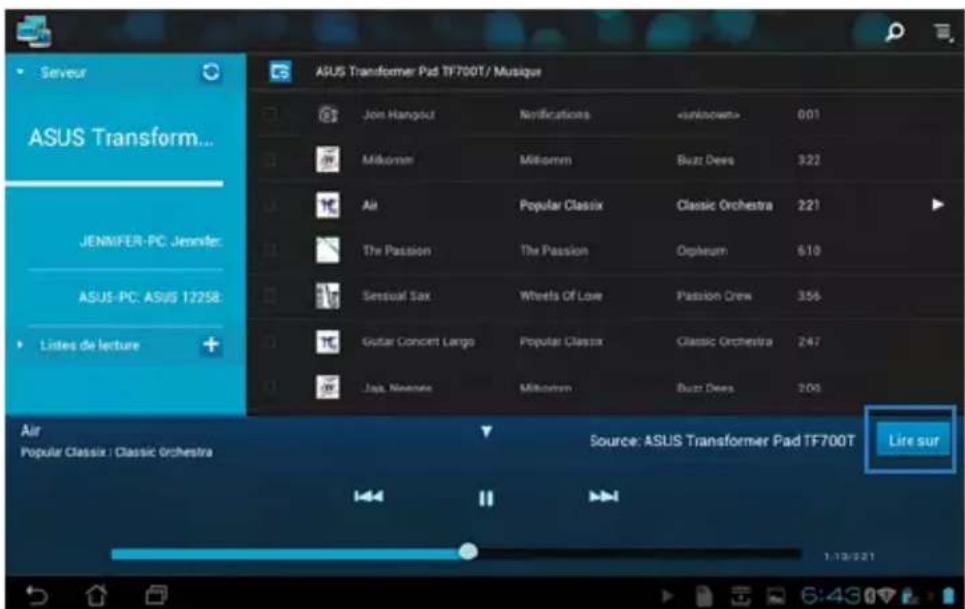Screen dimensions: 965x609
Task: Click album art of The Passion
Action: pyautogui.click(x=327, y=250)
